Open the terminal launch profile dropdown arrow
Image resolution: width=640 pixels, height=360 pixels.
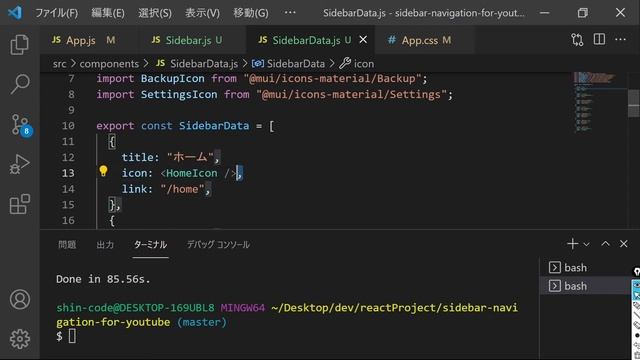point(587,244)
